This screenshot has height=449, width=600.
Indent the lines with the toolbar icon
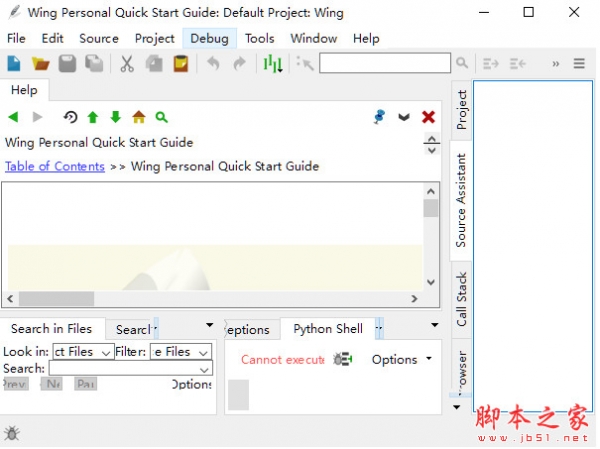click(x=490, y=64)
